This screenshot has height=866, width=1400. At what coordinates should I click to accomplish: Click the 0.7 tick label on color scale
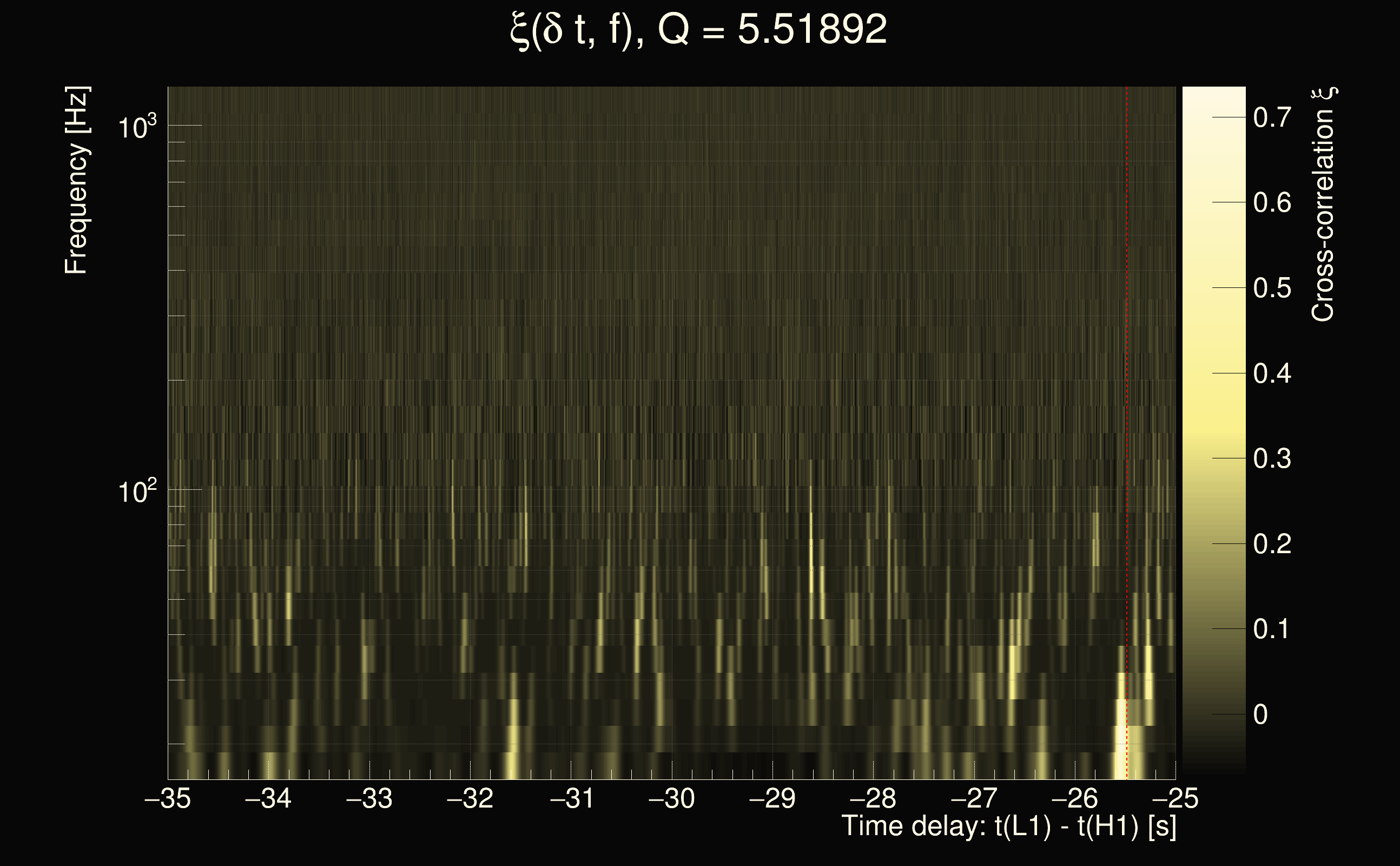(1272, 117)
